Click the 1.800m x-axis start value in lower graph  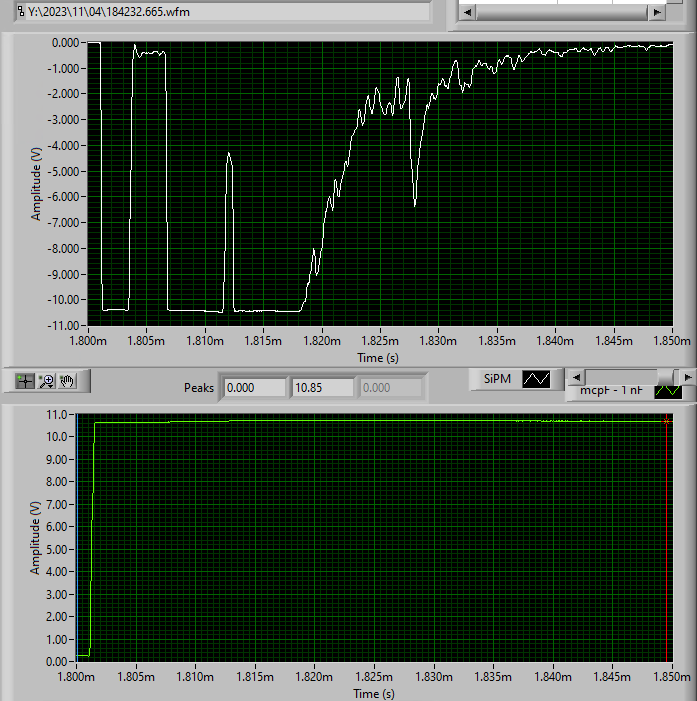(x=76, y=677)
